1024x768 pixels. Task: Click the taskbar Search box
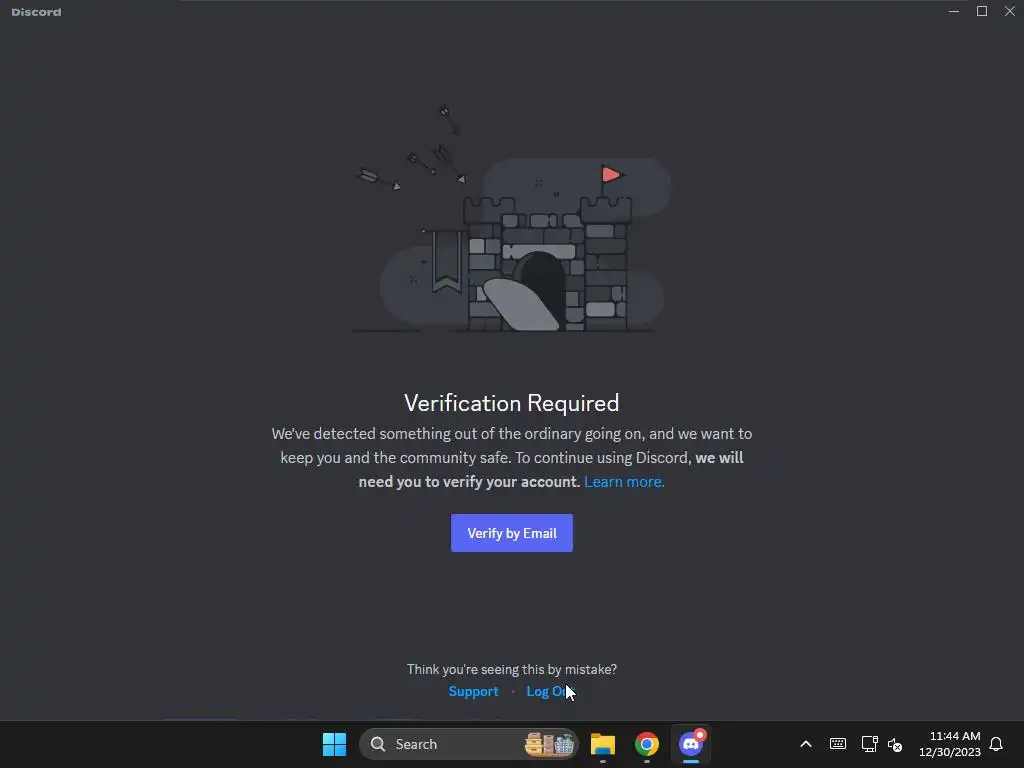click(468, 744)
